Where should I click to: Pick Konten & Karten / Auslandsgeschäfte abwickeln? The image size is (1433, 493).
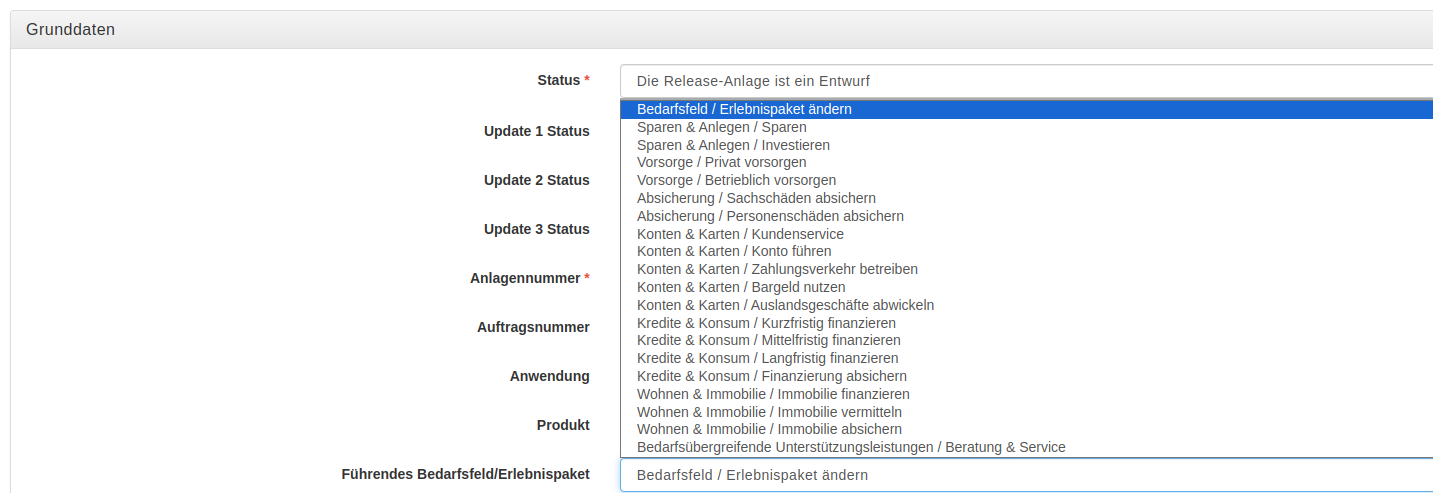coord(1026,305)
